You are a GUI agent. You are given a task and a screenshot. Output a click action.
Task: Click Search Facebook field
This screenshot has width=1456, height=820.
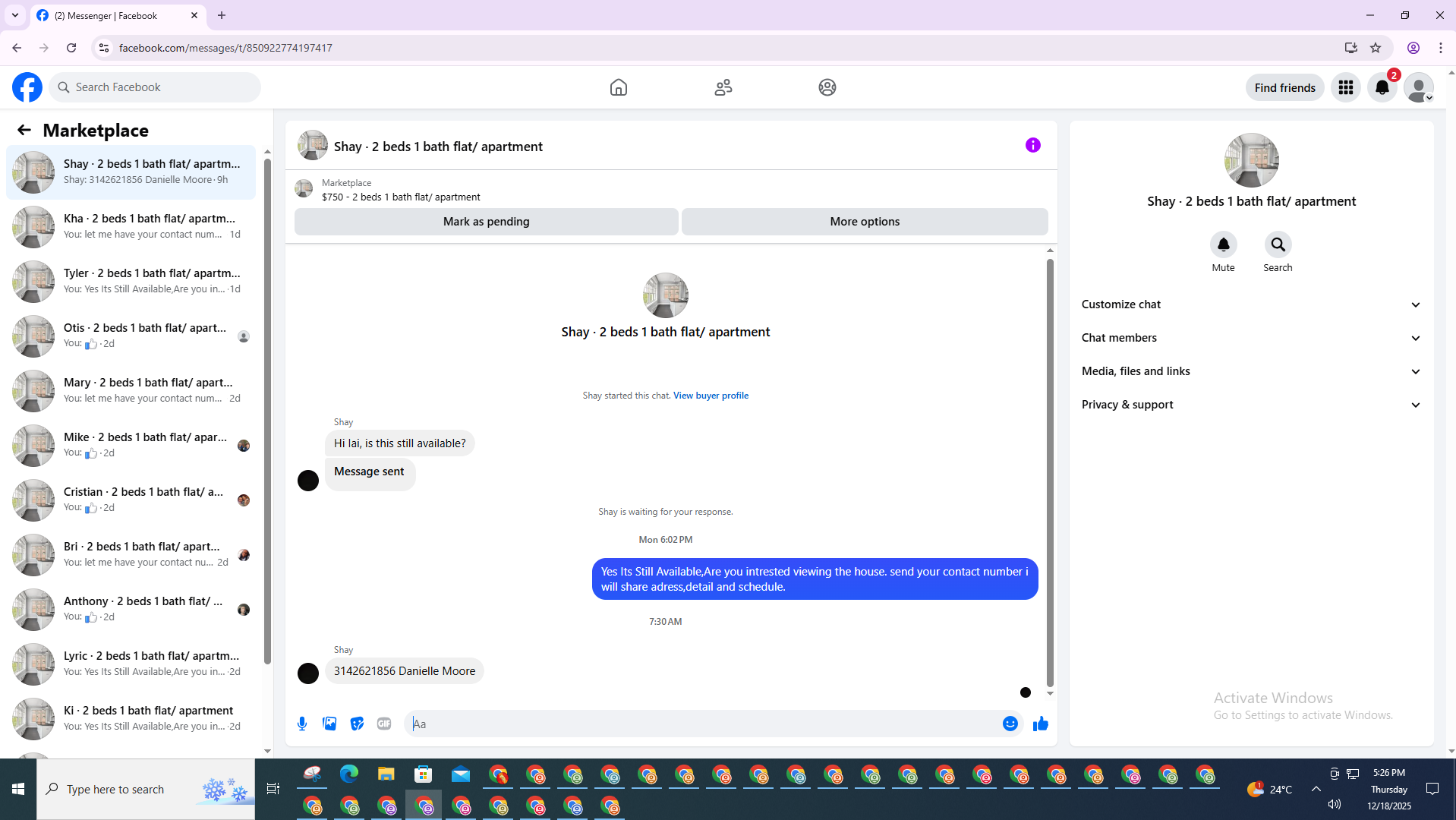pyautogui.click(x=155, y=87)
